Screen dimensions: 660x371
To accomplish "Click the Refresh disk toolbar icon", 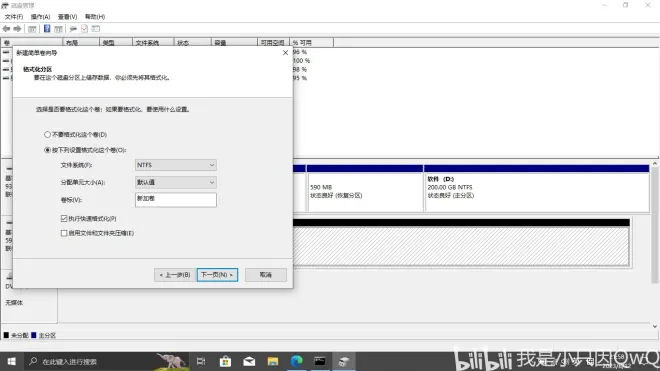I will pyautogui.click(x=73, y=29).
